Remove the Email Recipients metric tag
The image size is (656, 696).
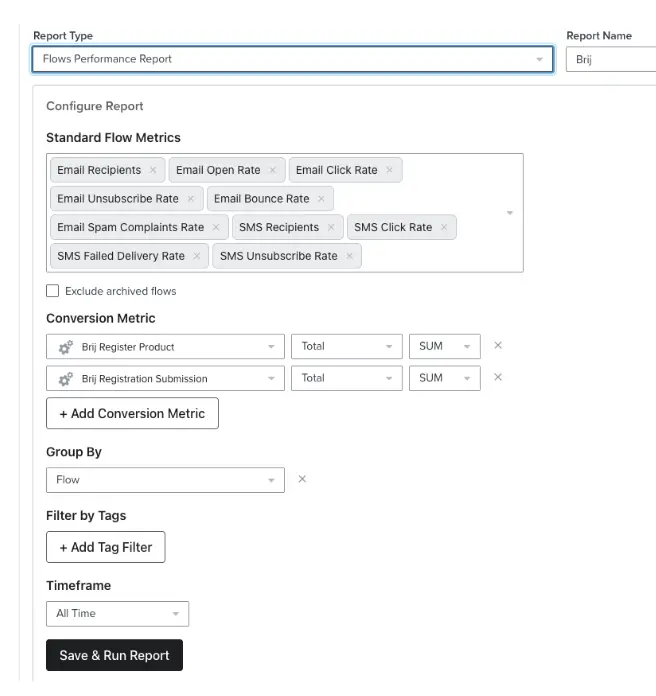153,170
